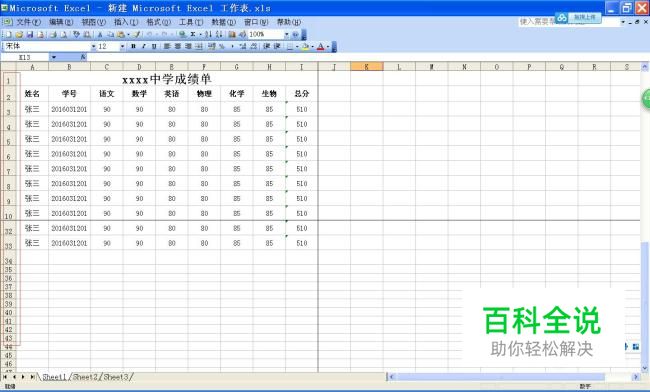Increase decimal places icon
The image size is (650, 392).
click(243, 46)
